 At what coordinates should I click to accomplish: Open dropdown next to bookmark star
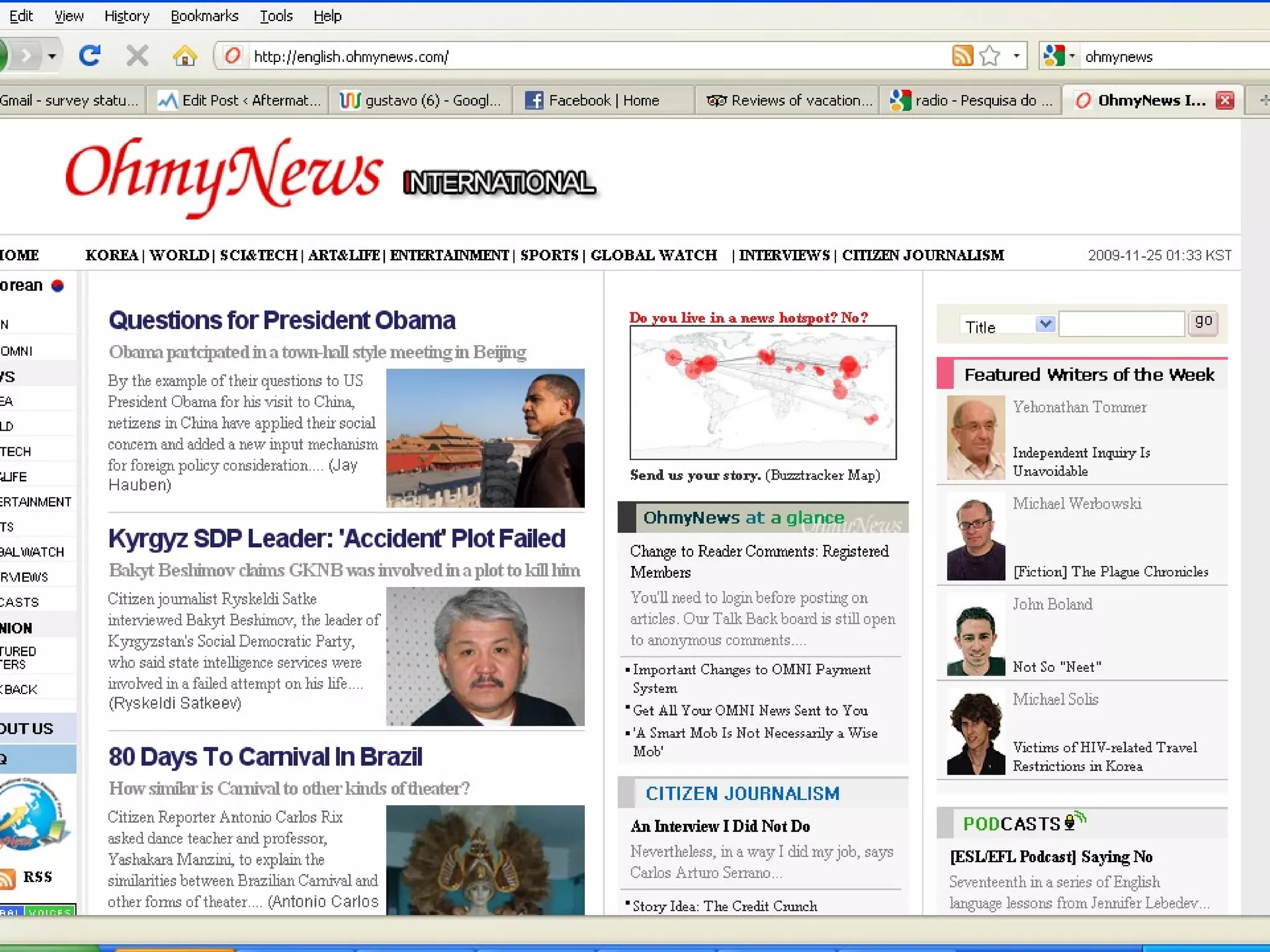(x=1016, y=56)
